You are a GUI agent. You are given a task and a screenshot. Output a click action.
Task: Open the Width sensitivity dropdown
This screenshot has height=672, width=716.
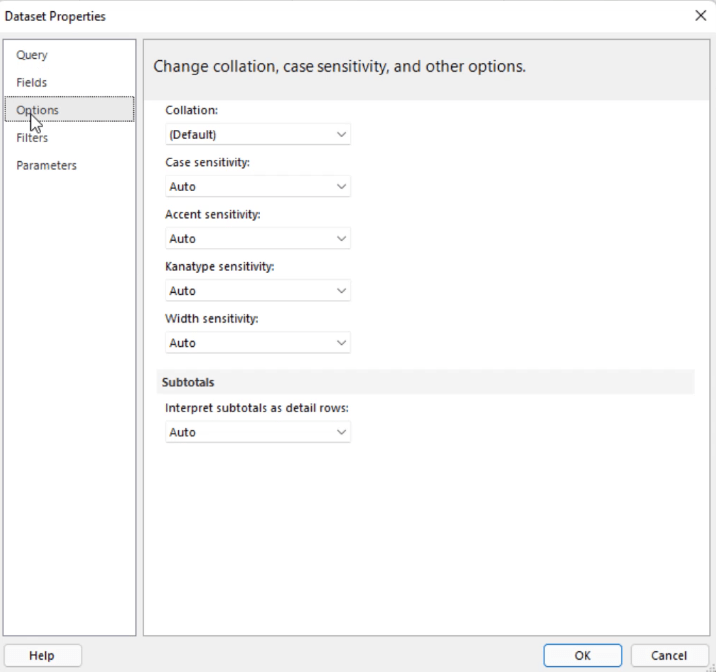tap(258, 343)
